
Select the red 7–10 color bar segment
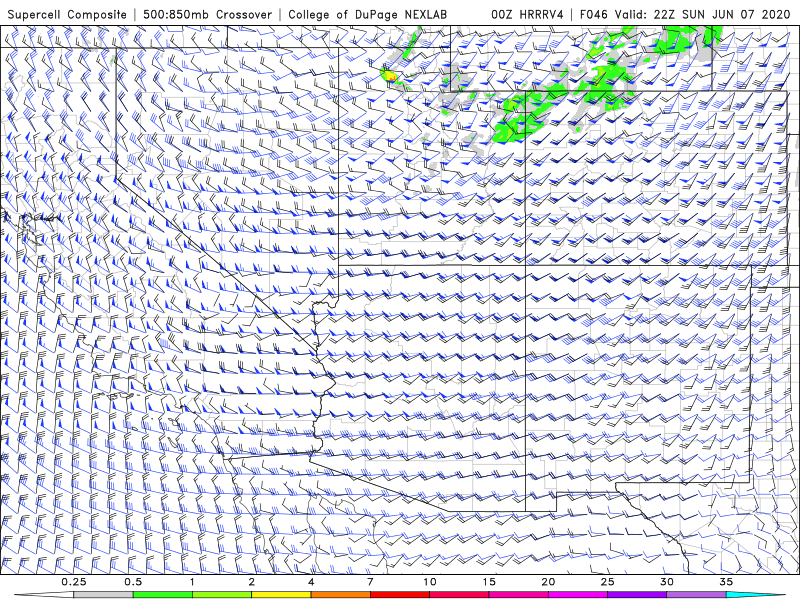tap(399, 595)
